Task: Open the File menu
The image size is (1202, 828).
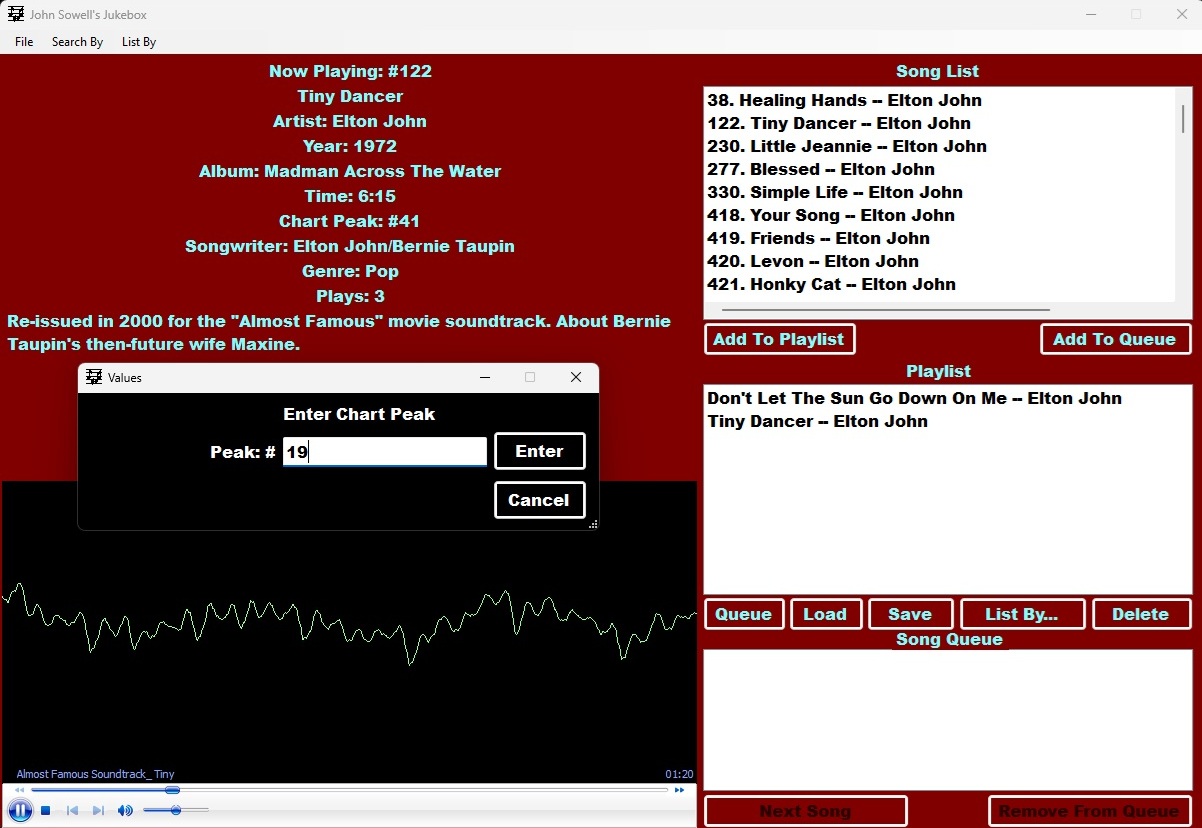Action: tap(24, 42)
